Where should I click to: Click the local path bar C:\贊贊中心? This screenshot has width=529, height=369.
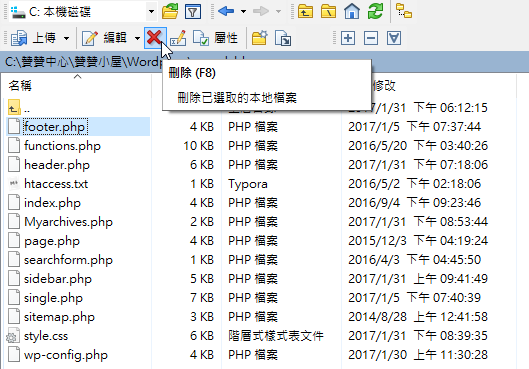click(x=264, y=62)
